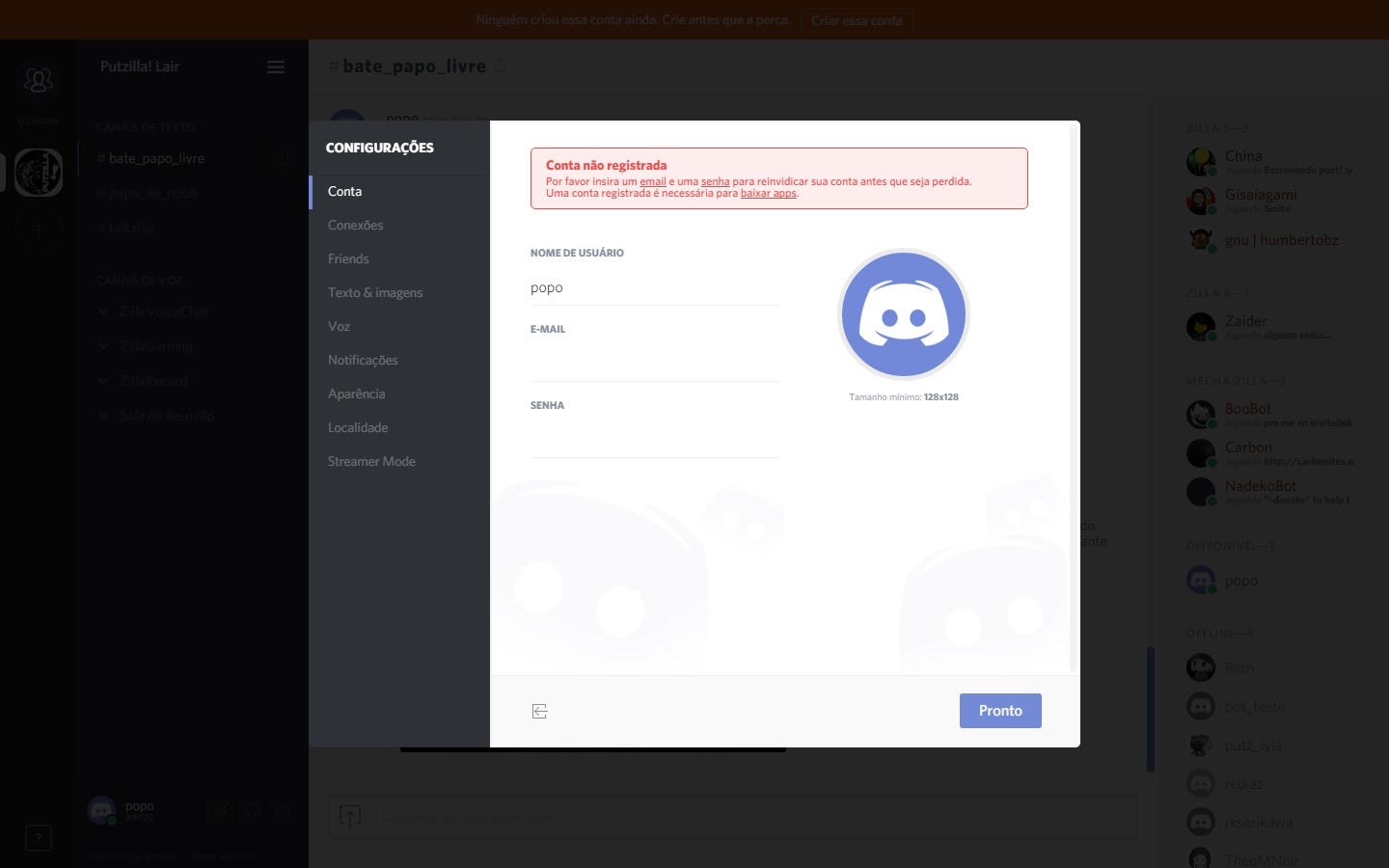Viewport: 1389px width, 868px height.
Task: Click the invite icon beside bate_papo_livre channel
Action: pos(281,158)
